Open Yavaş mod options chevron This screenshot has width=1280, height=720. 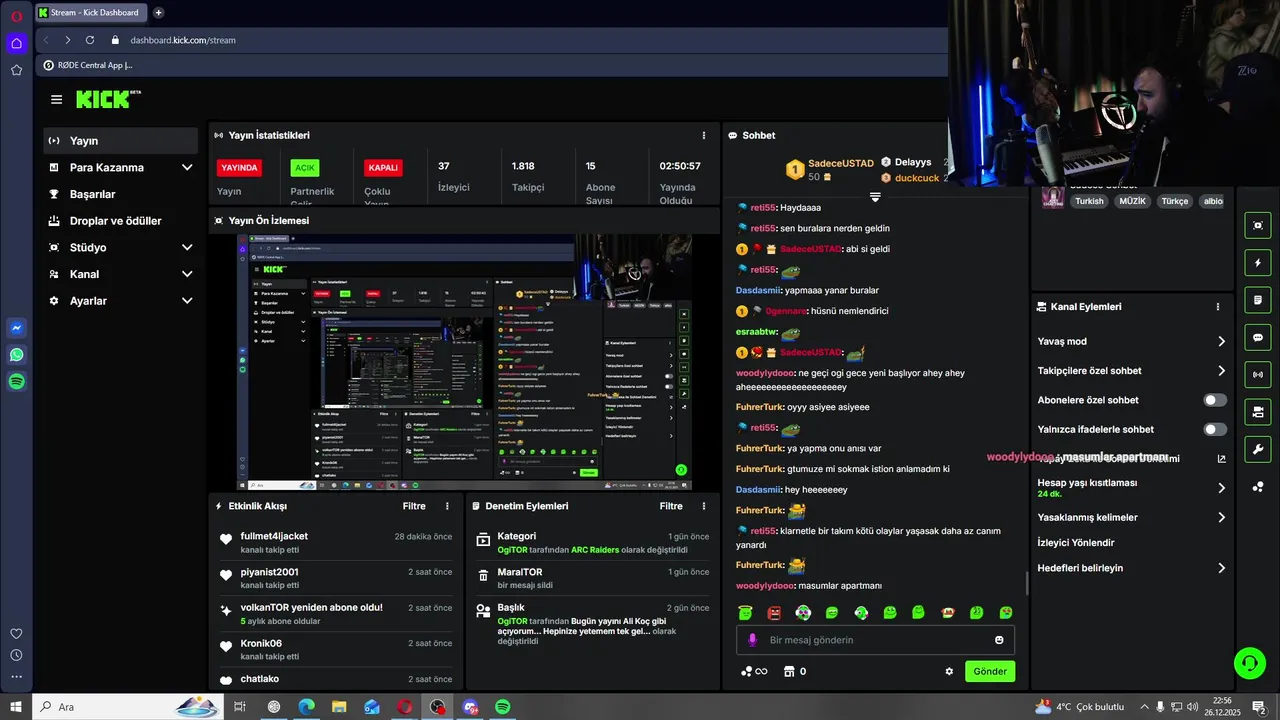coord(1221,341)
